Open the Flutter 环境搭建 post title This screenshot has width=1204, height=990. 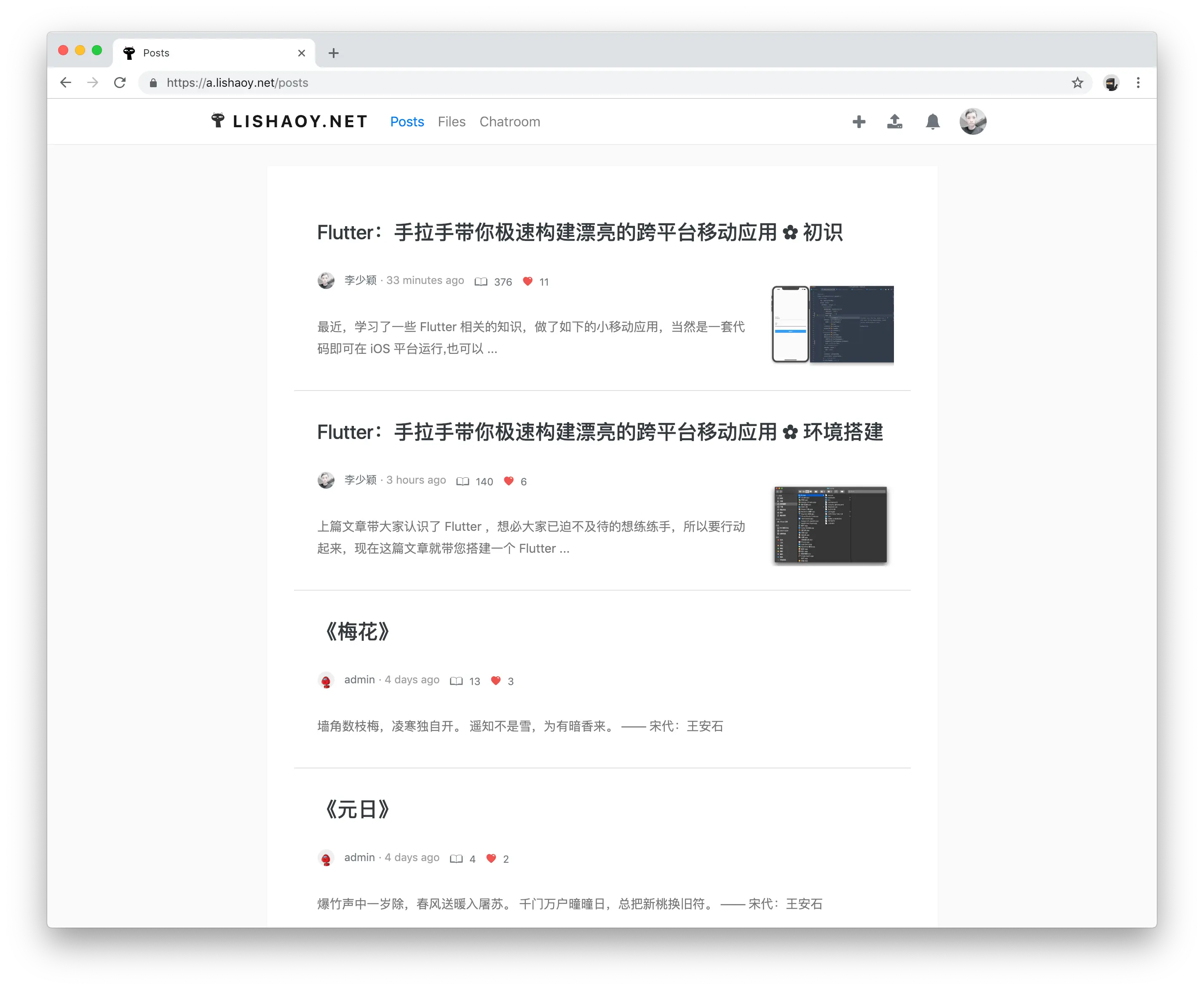coord(599,432)
